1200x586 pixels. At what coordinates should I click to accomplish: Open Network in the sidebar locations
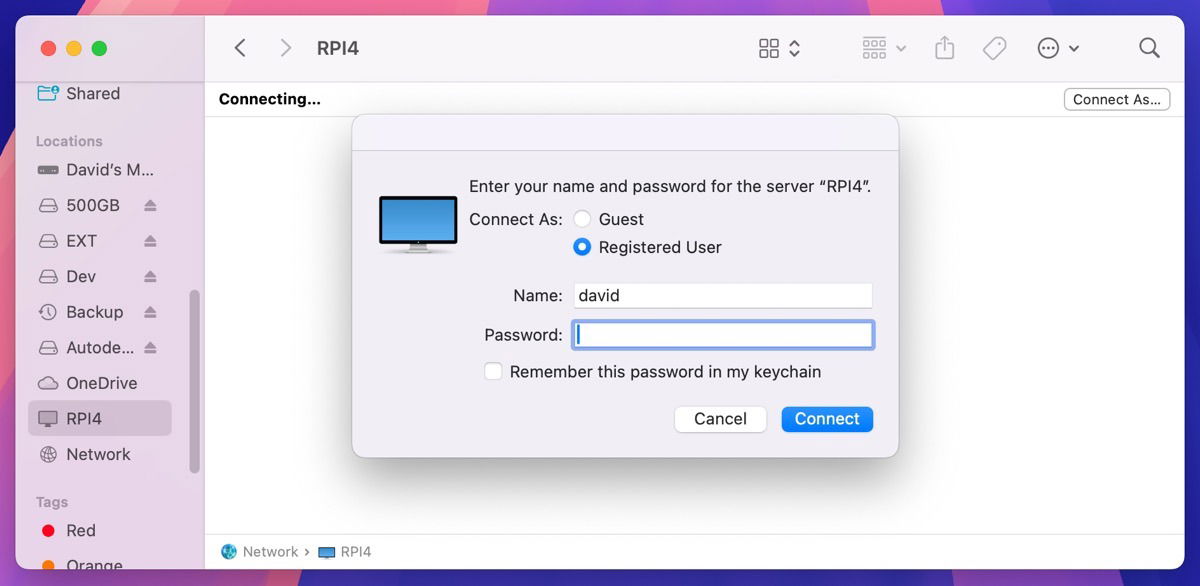97,454
